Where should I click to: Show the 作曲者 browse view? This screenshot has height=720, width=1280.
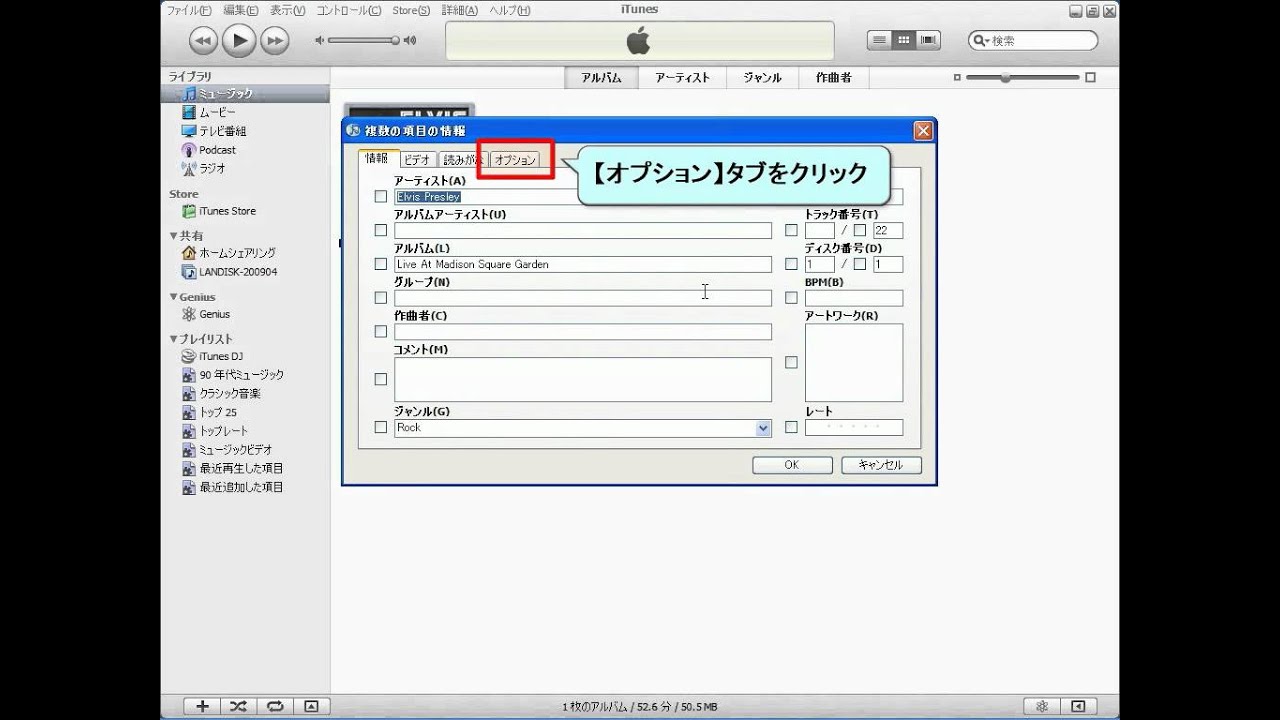pyautogui.click(x=833, y=78)
